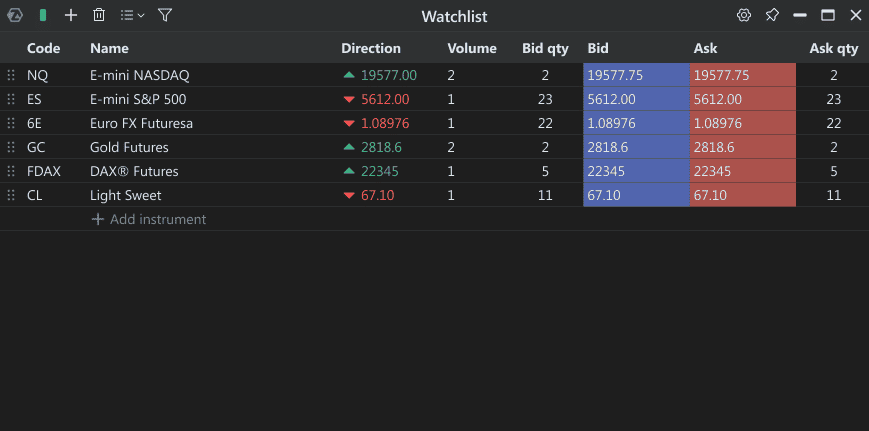Click the plus icon in the toolbar

(x=70, y=15)
